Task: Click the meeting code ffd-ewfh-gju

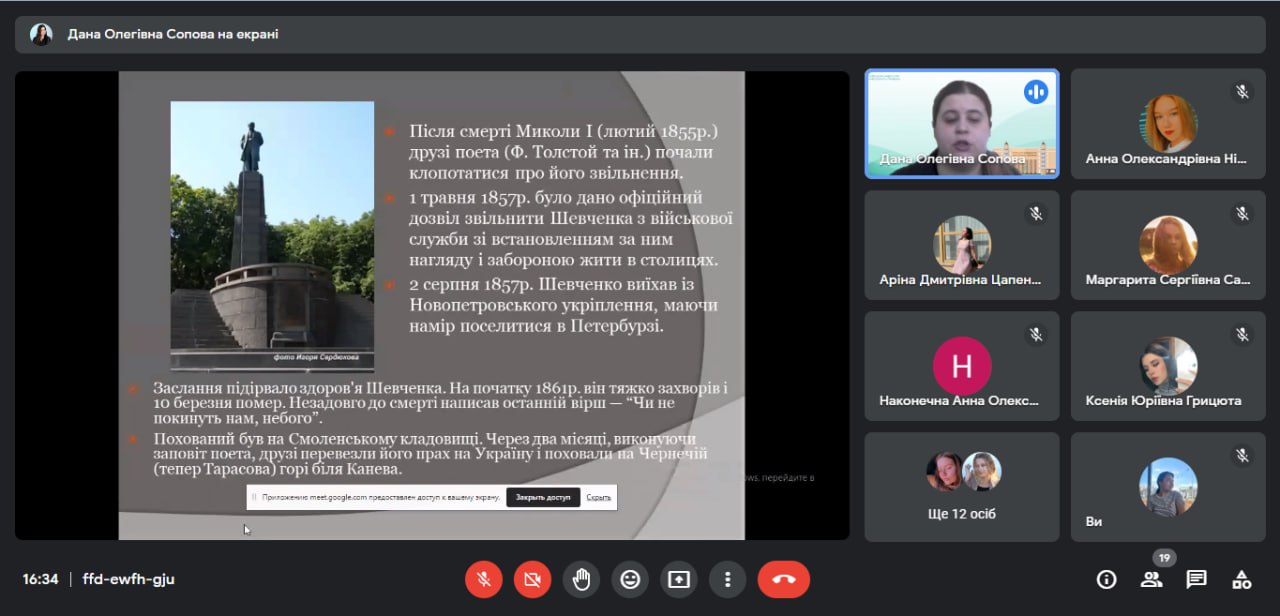Action: point(129,579)
